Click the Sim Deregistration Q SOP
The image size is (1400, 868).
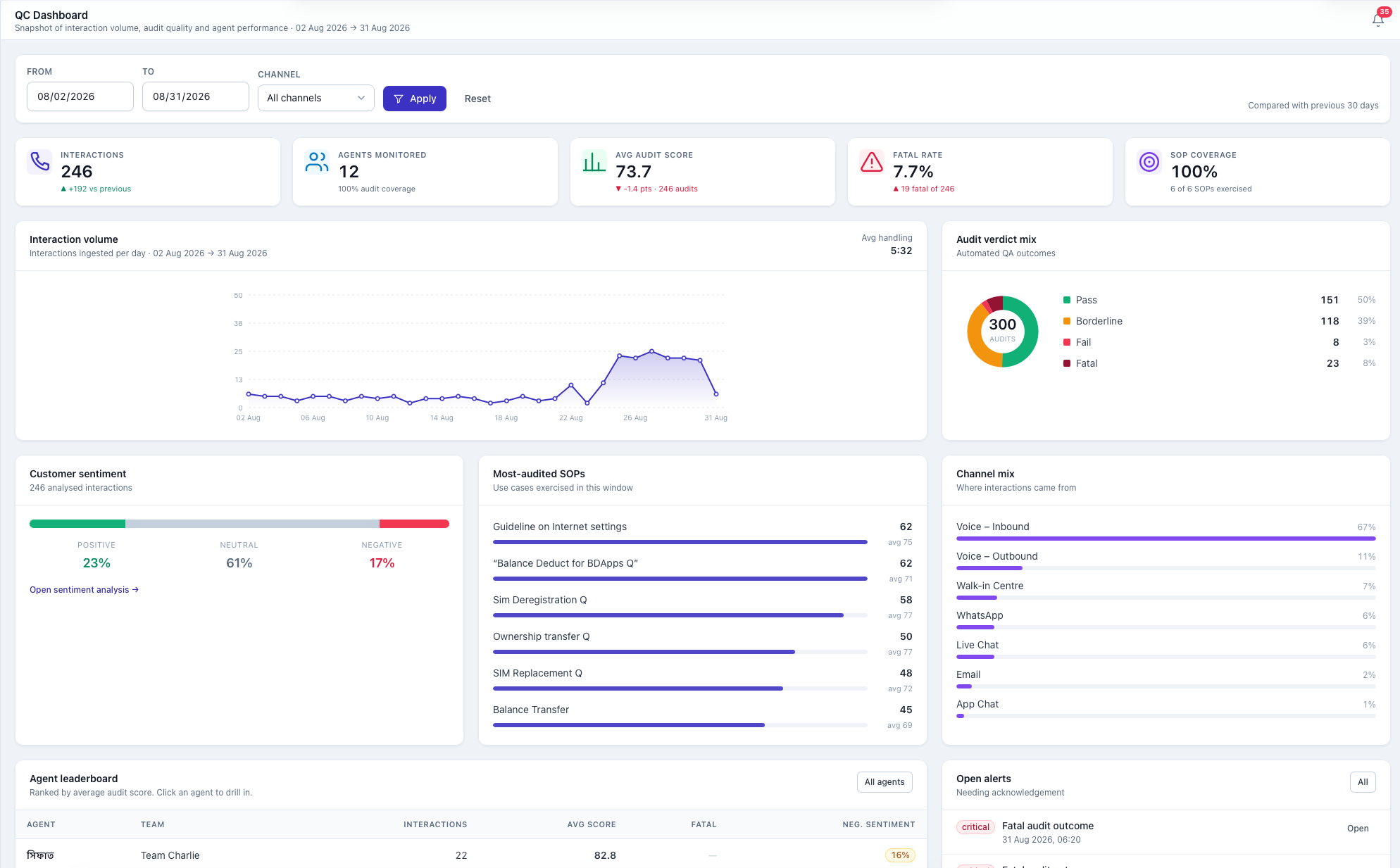click(x=702, y=608)
